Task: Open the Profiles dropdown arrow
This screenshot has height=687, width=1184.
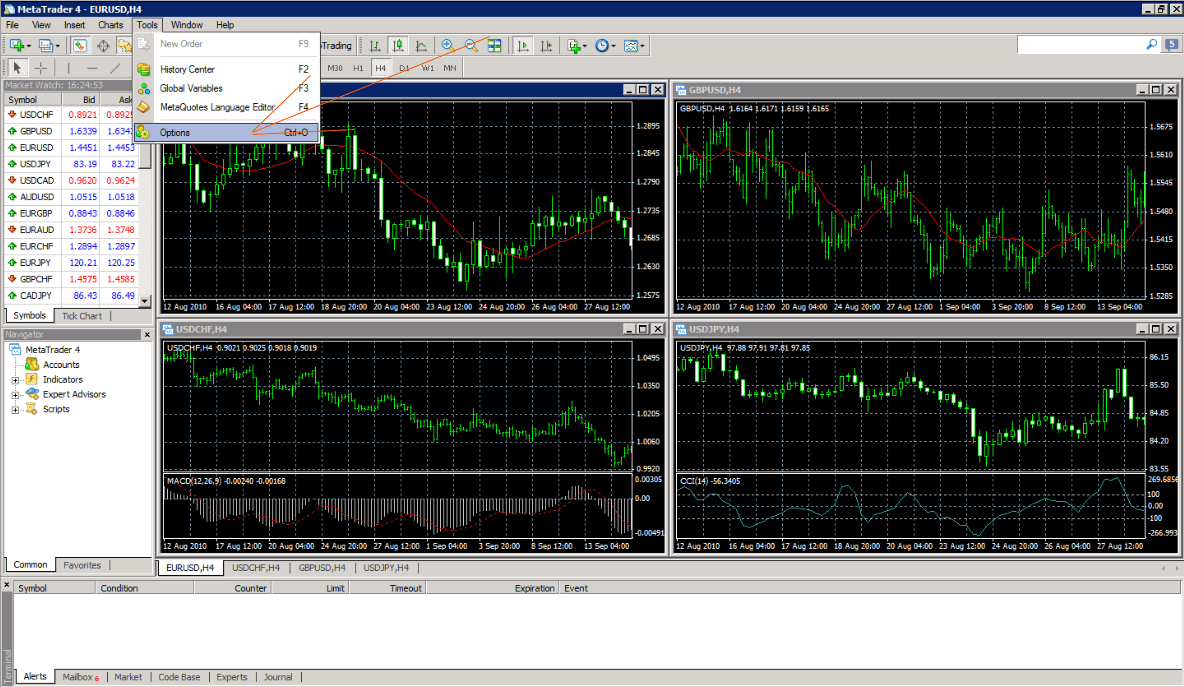Action: 57,47
